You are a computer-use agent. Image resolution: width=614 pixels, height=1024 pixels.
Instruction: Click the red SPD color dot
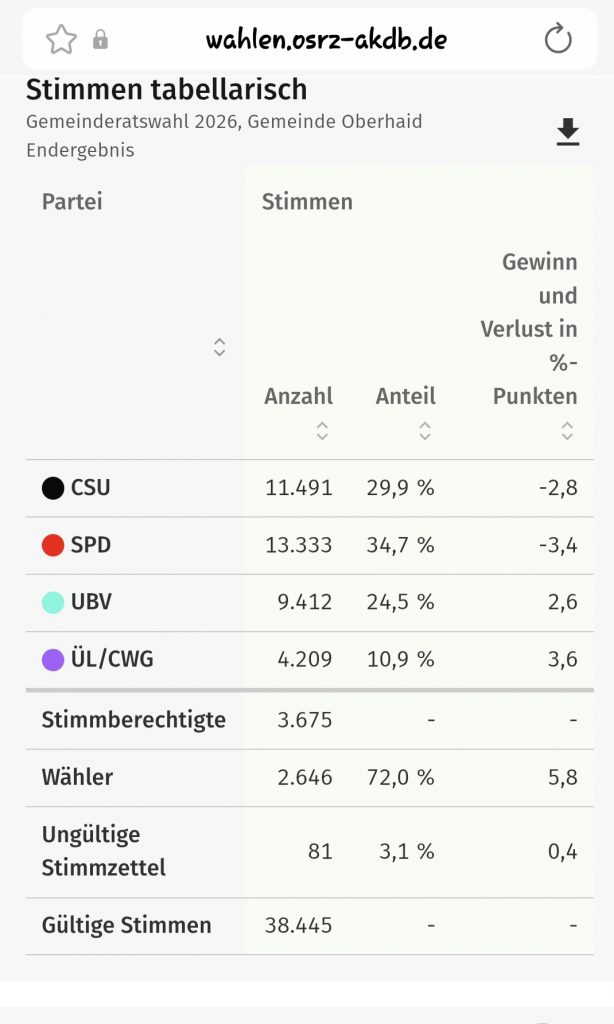[x=53, y=546]
